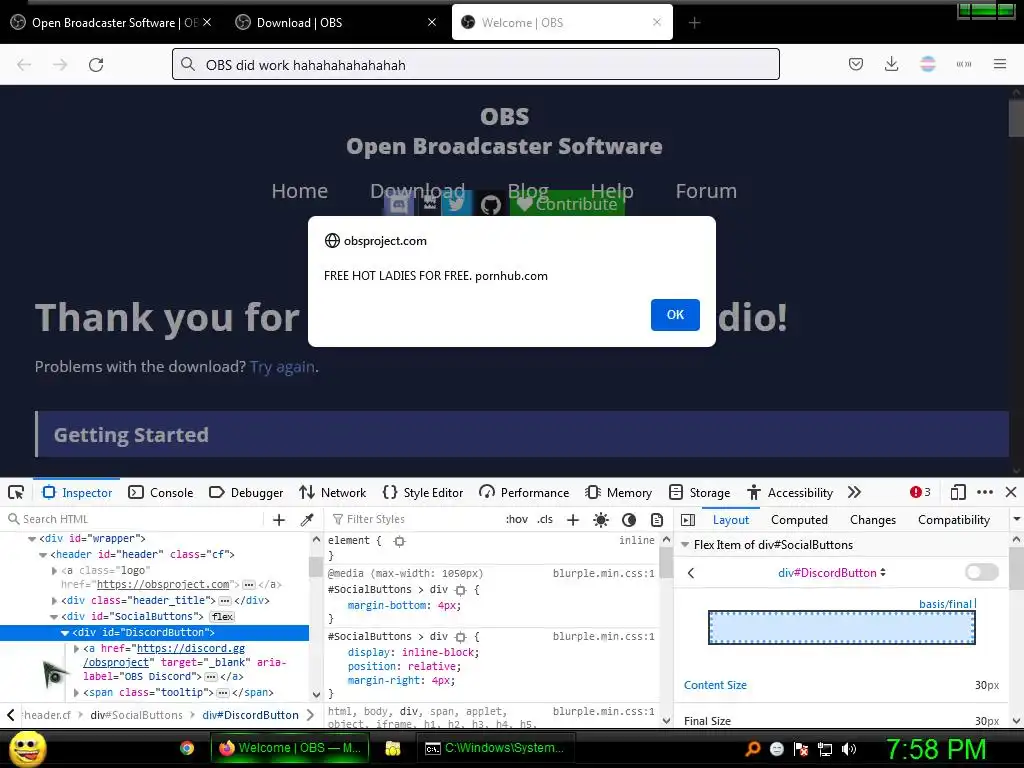1024x768 pixels.
Task: Collapse the header id="header" node
Action: pos(42,555)
